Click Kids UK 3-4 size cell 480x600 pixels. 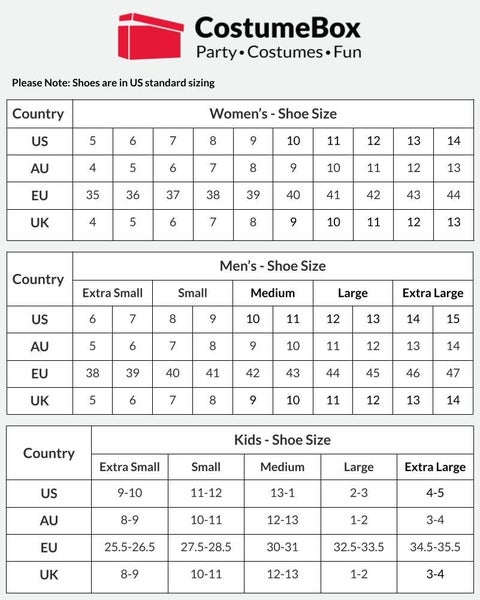435,574
